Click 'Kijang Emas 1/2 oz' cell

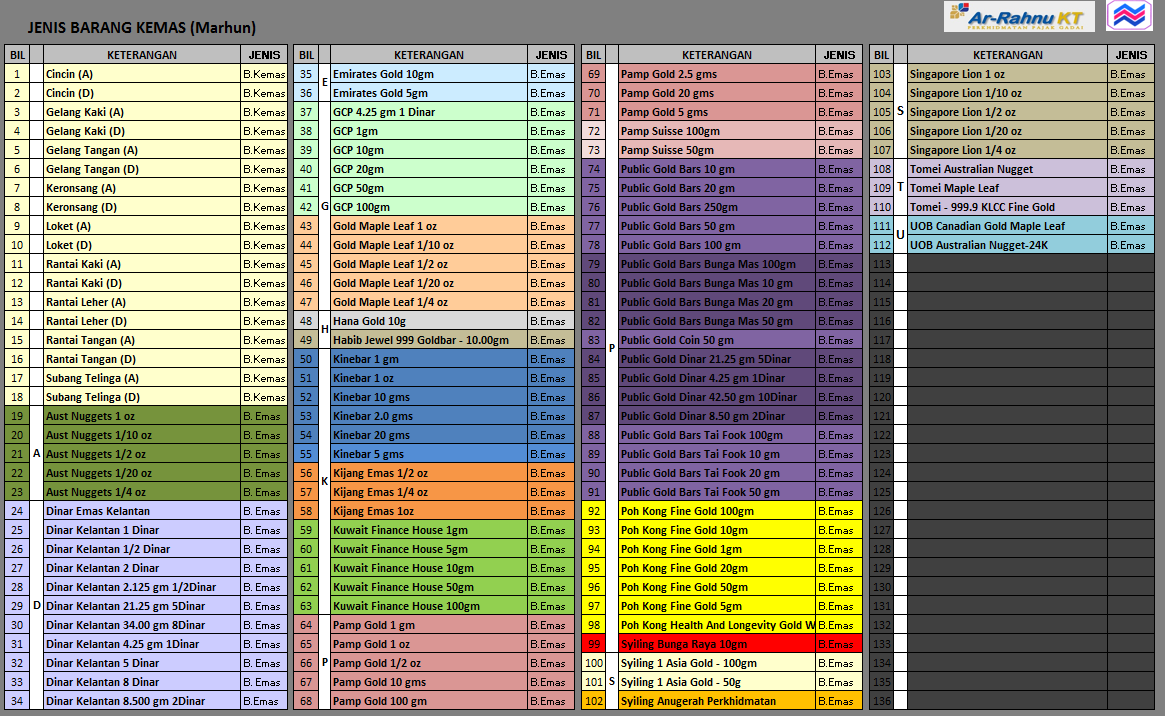[x=429, y=473]
